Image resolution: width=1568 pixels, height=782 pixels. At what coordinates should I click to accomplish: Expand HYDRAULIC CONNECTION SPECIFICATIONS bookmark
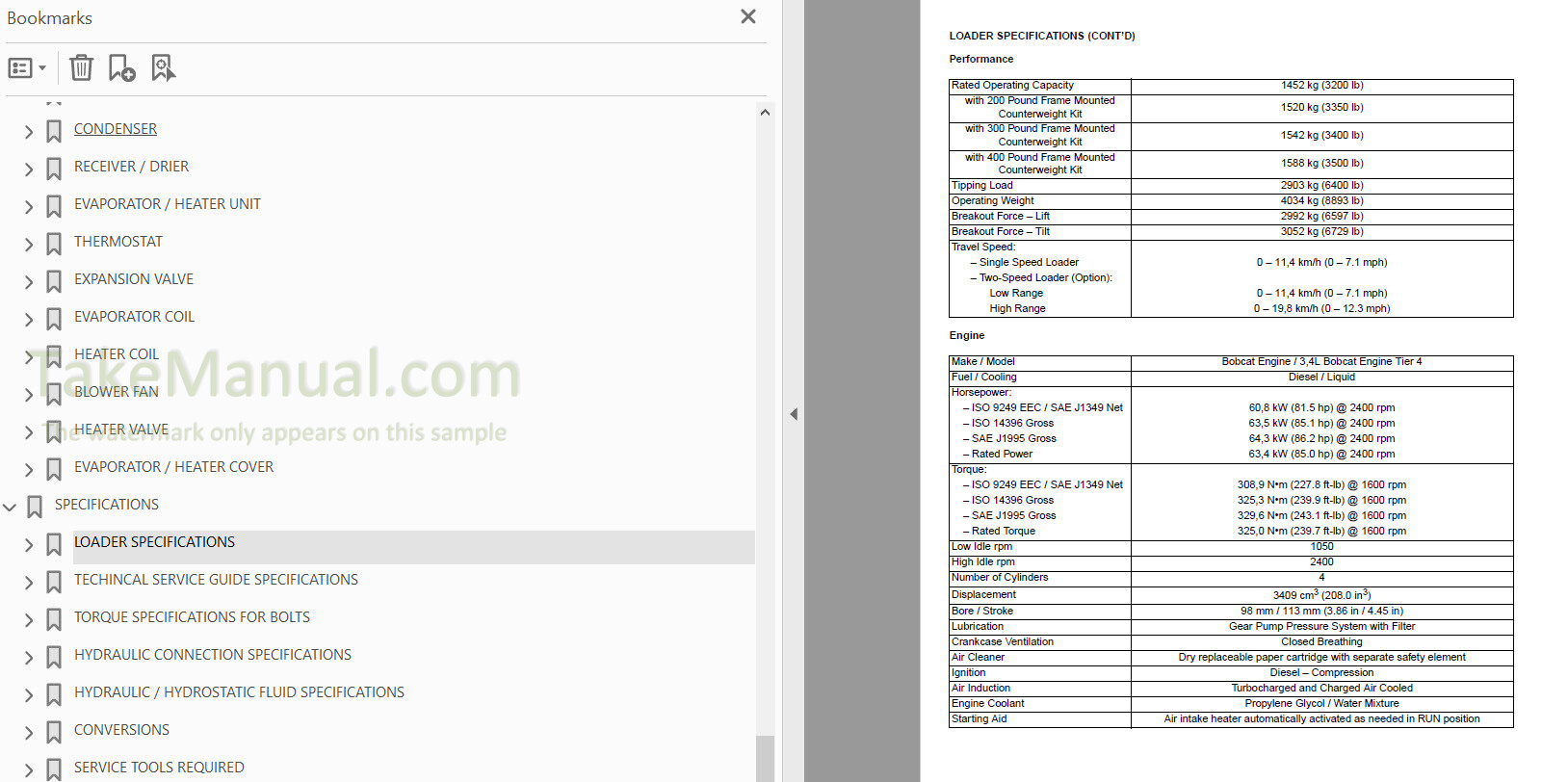point(29,658)
